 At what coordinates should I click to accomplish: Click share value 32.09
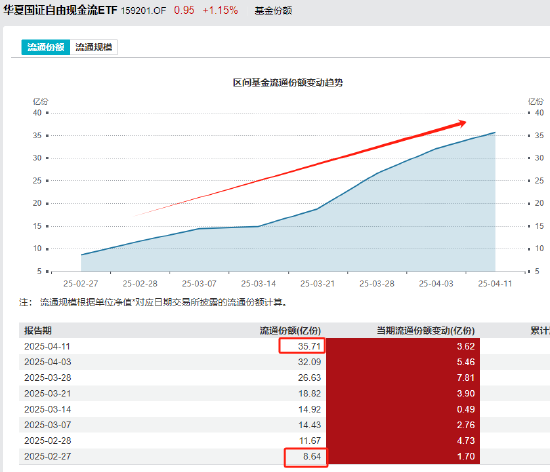[x=309, y=362]
